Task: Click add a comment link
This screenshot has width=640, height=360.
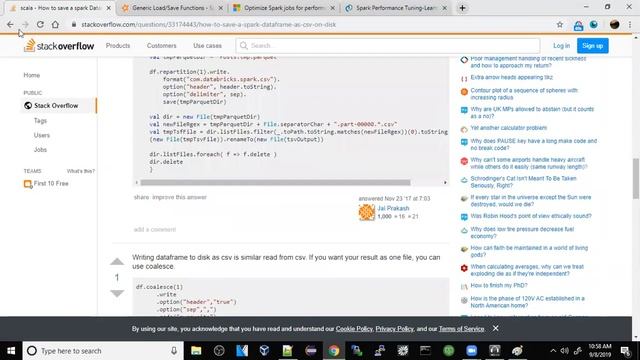Action: tap(155, 229)
